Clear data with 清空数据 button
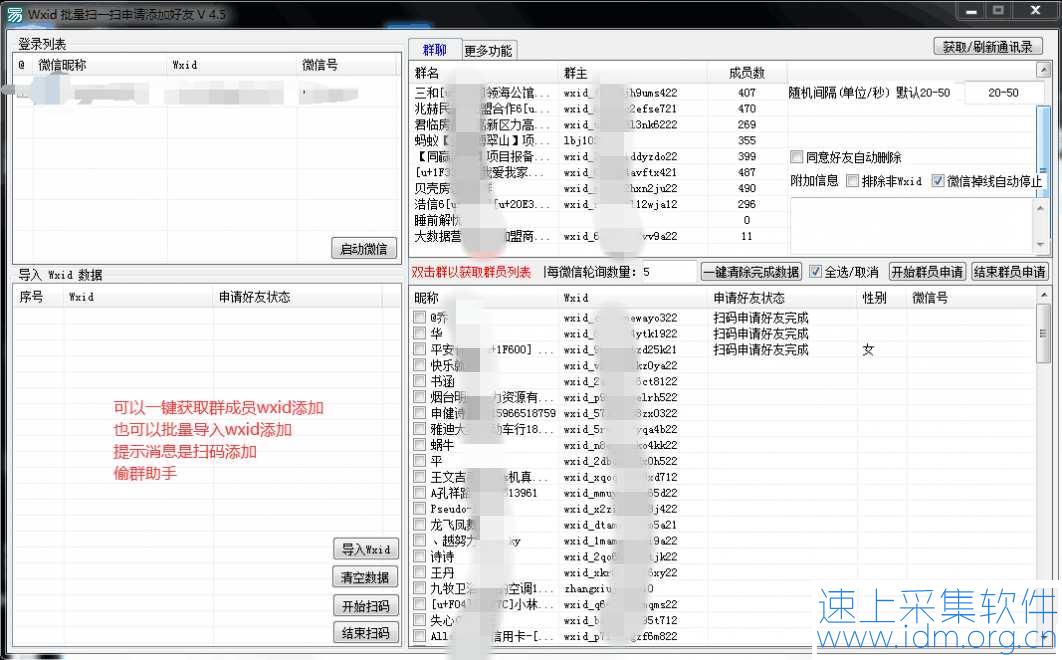This screenshot has height=660, width=1062. [x=366, y=577]
